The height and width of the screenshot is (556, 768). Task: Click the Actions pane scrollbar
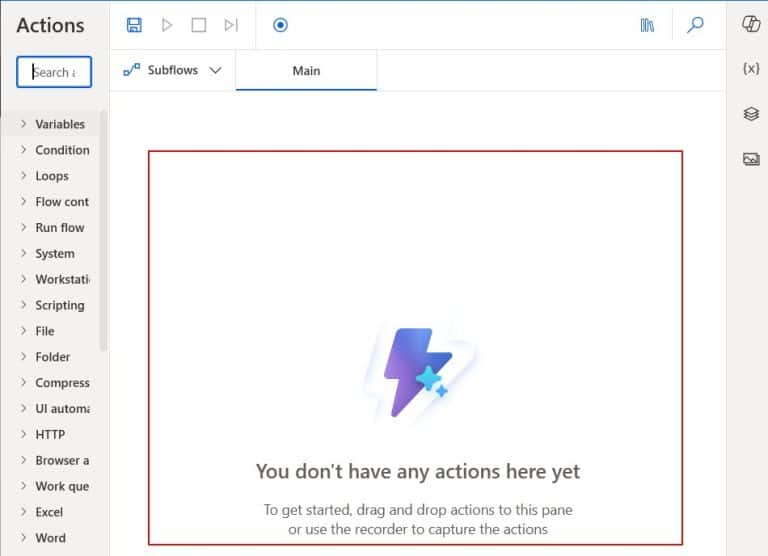coord(103,230)
